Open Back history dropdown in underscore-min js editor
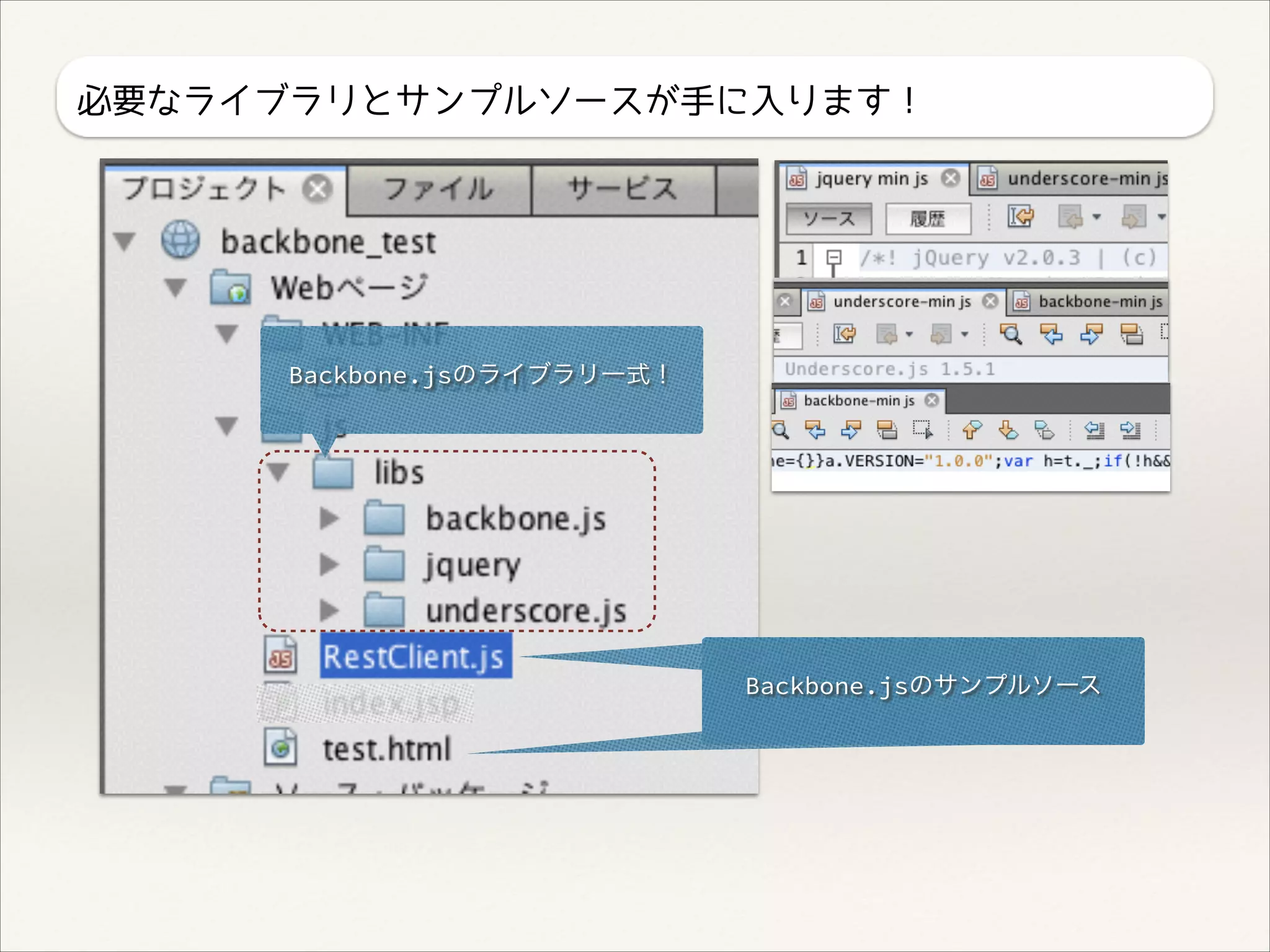The width and height of the screenshot is (1270, 952). [909, 334]
